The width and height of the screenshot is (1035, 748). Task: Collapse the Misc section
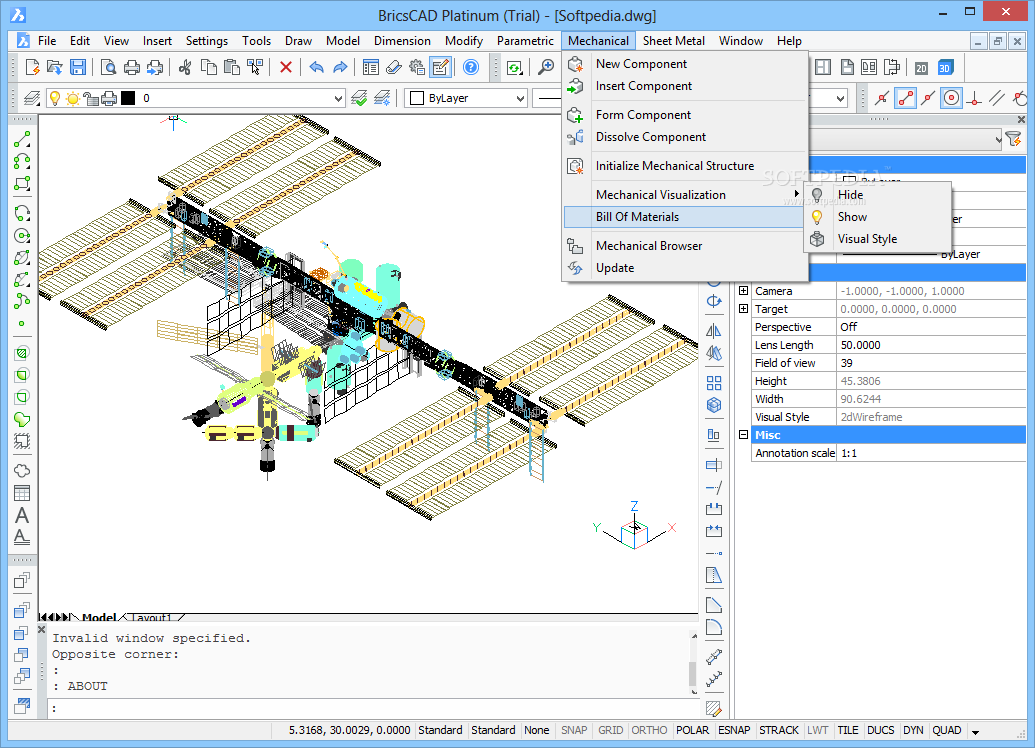tap(743, 434)
